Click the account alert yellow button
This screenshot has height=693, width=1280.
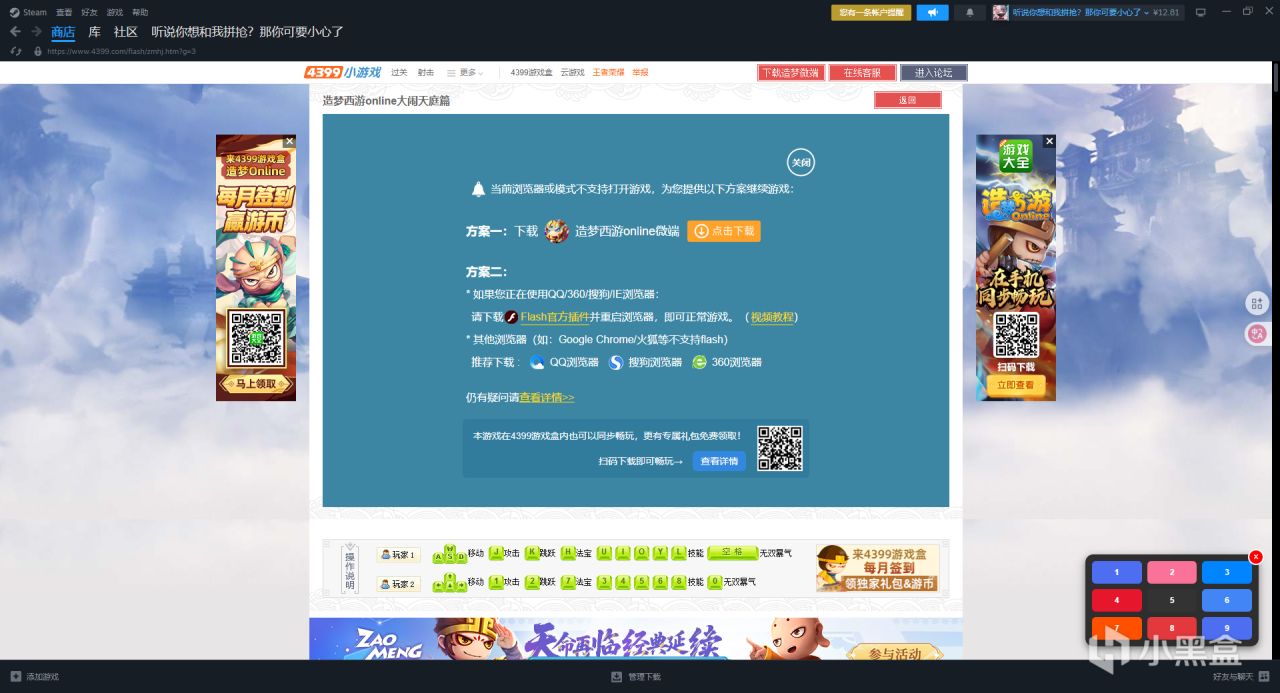[871, 12]
